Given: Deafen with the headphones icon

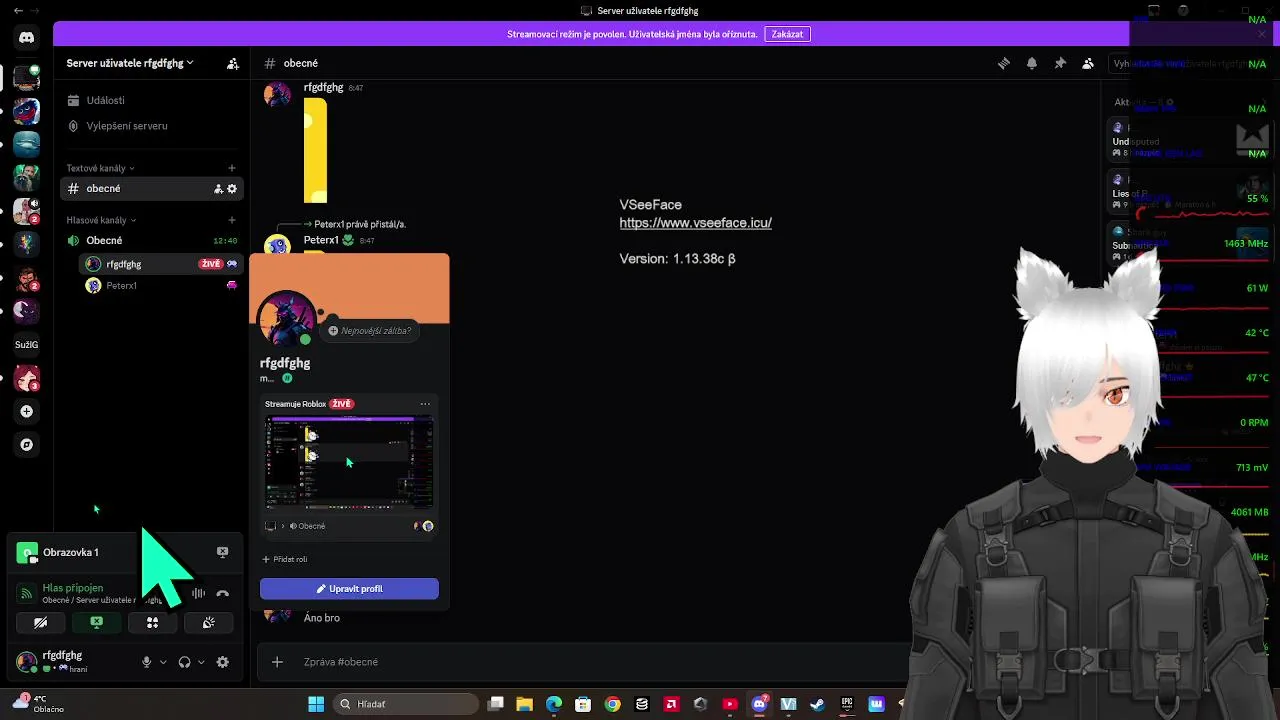Looking at the screenshot, I should click(184, 662).
